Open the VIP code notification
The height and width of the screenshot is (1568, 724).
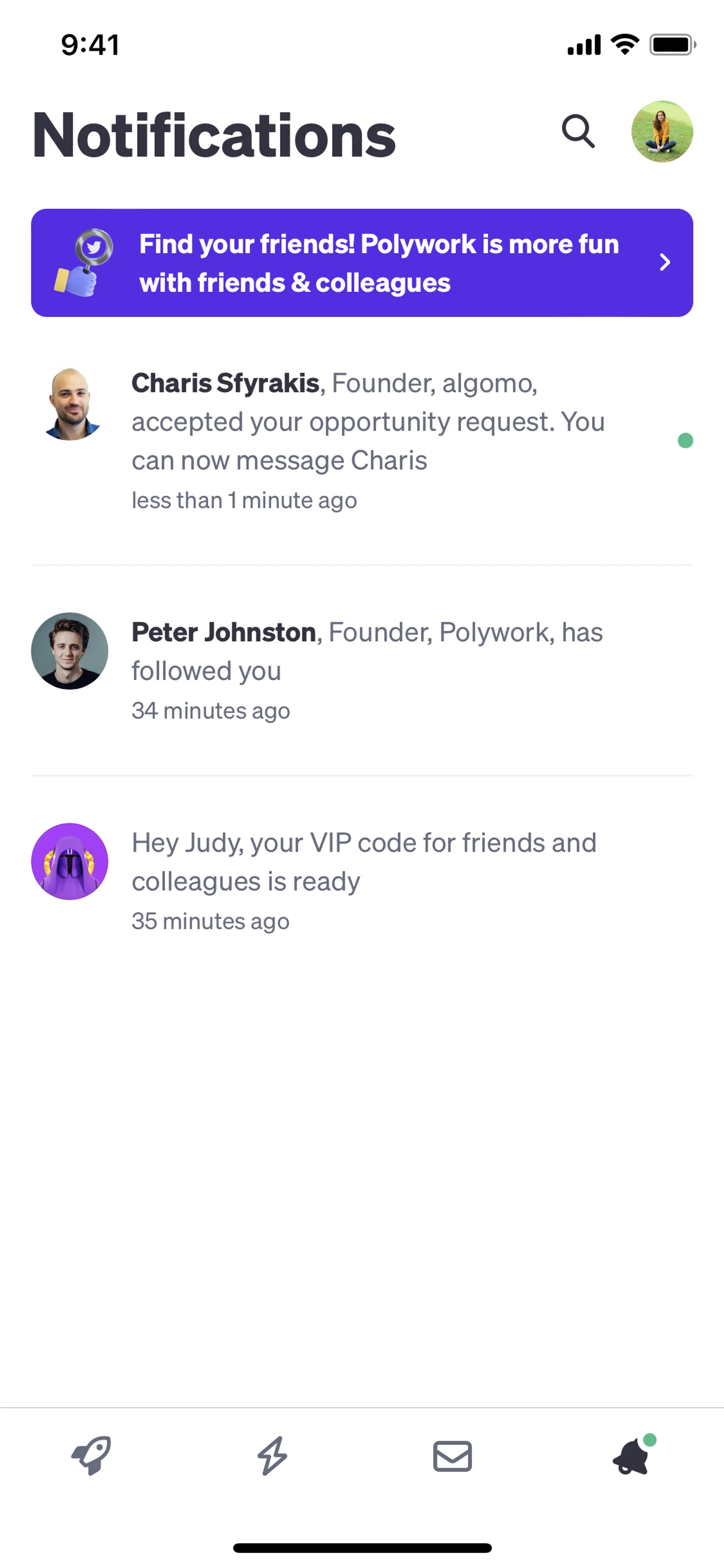(x=363, y=862)
